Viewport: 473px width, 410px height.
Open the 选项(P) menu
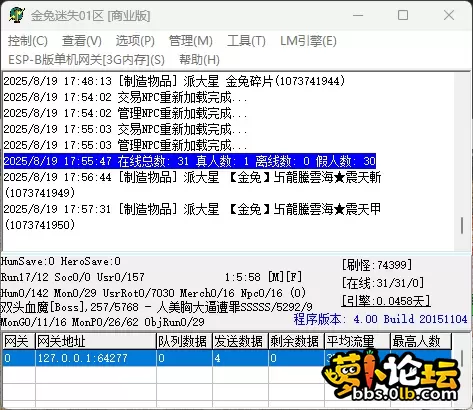135,41
